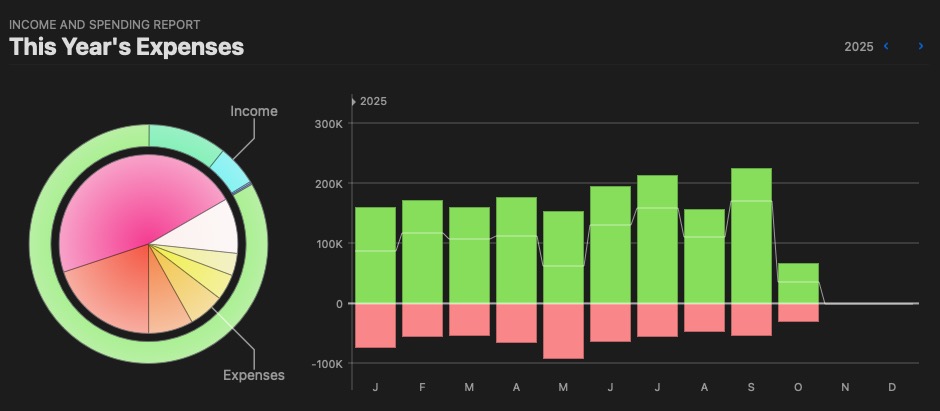Click the 2025 year label at top right
The height and width of the screenshot is (411, 940).
pyautogui.click(x=858, y=47)
